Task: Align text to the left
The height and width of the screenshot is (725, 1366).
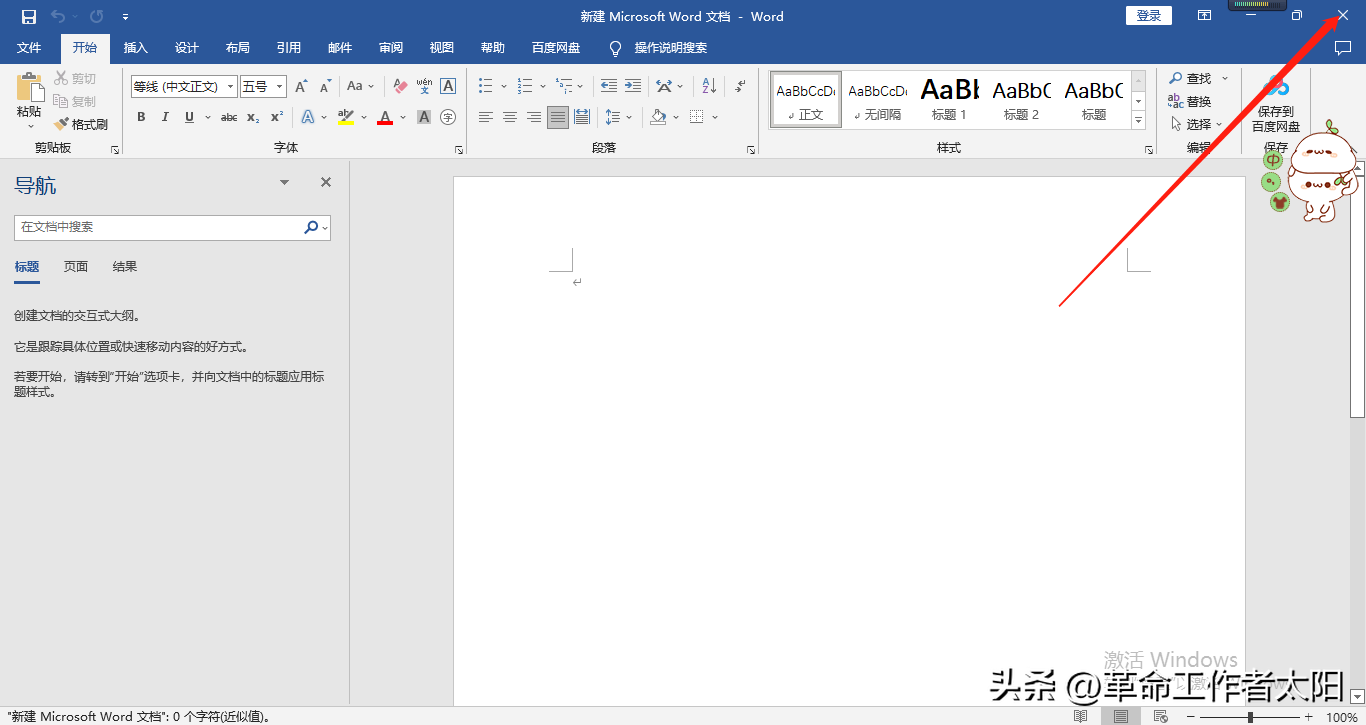Action: pyautogui.click(x=486, y=117)
